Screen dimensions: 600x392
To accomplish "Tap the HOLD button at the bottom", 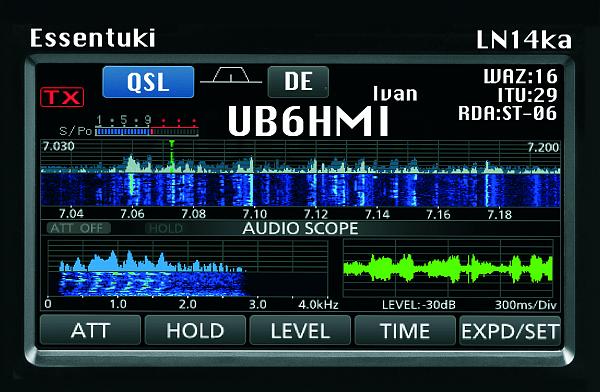I will tap(195, 330).
